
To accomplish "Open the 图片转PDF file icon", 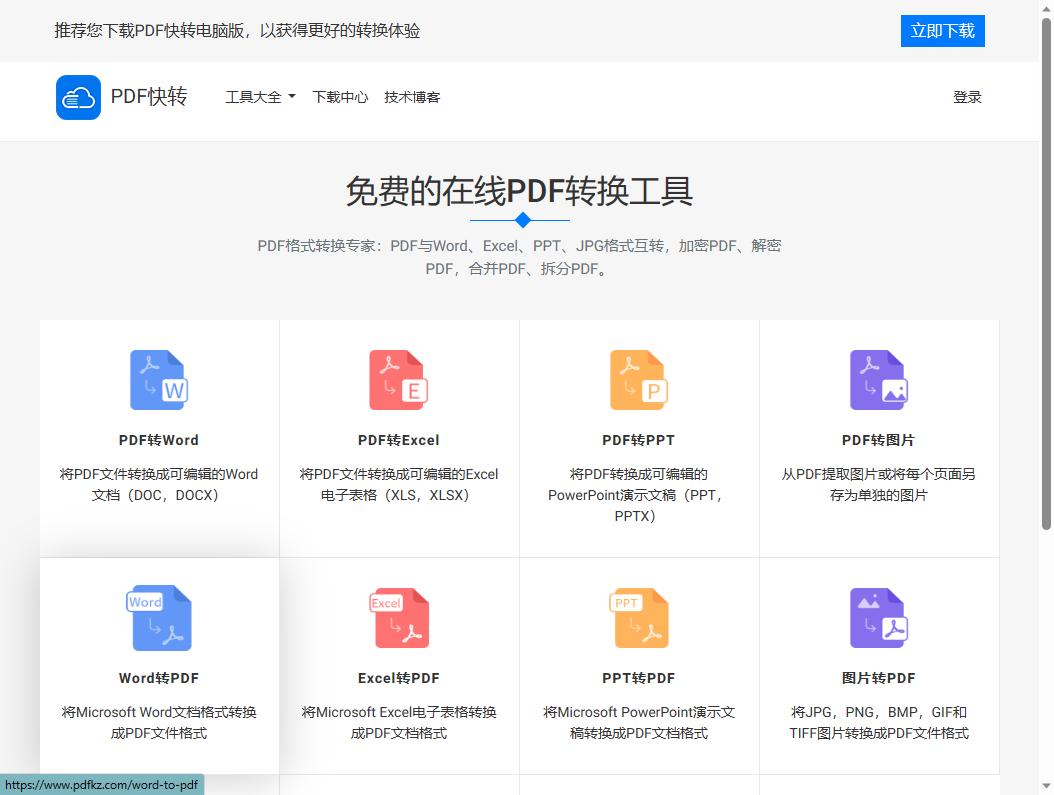I will (x=879, y=618).
